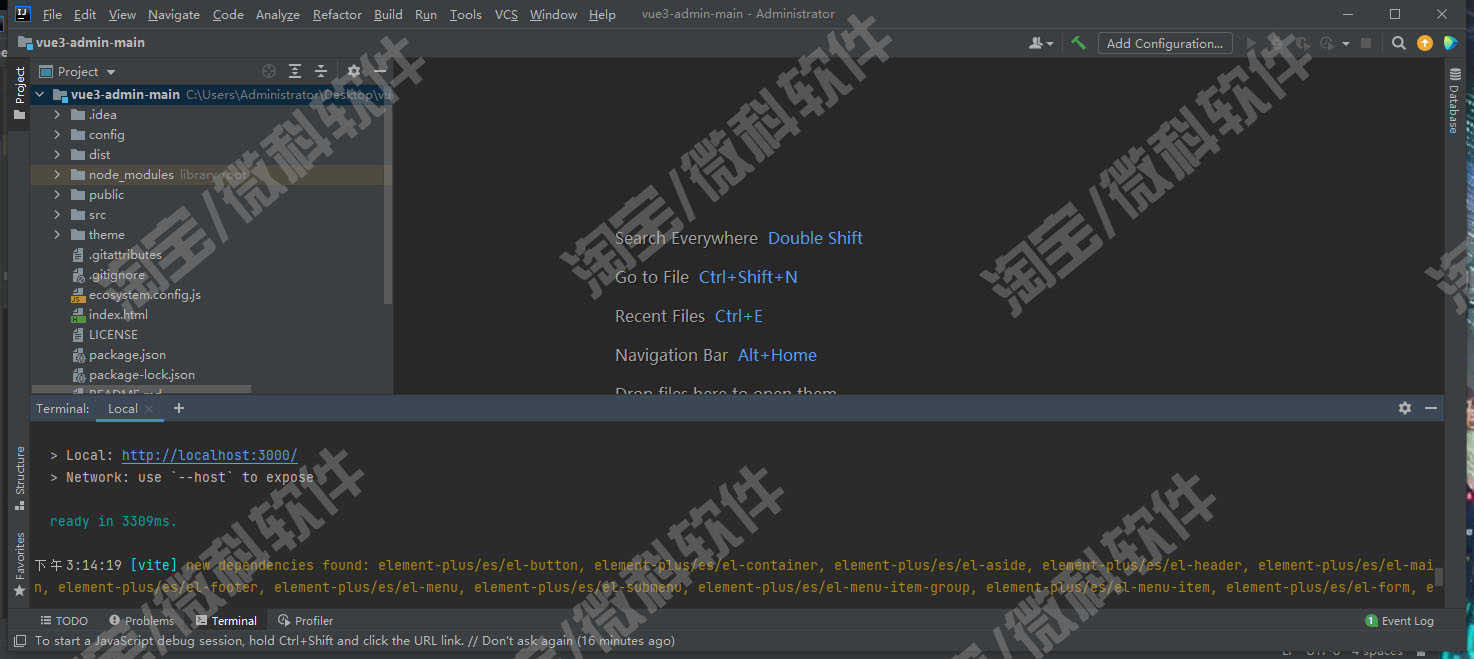
Task: Toggle the Structure side panel
Action: coord(19,477)
